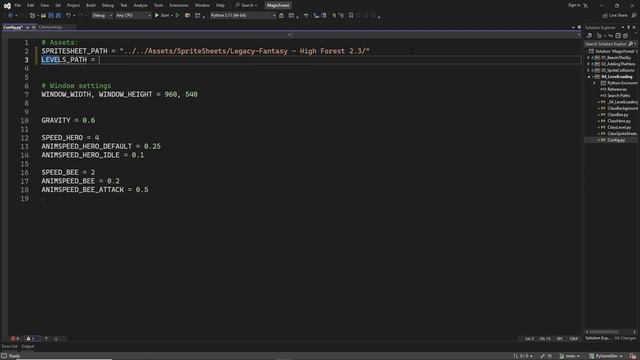Select ClassLevel.py in Solution Explorer
This screenshot has height=360, width=640.
(619, 127)
